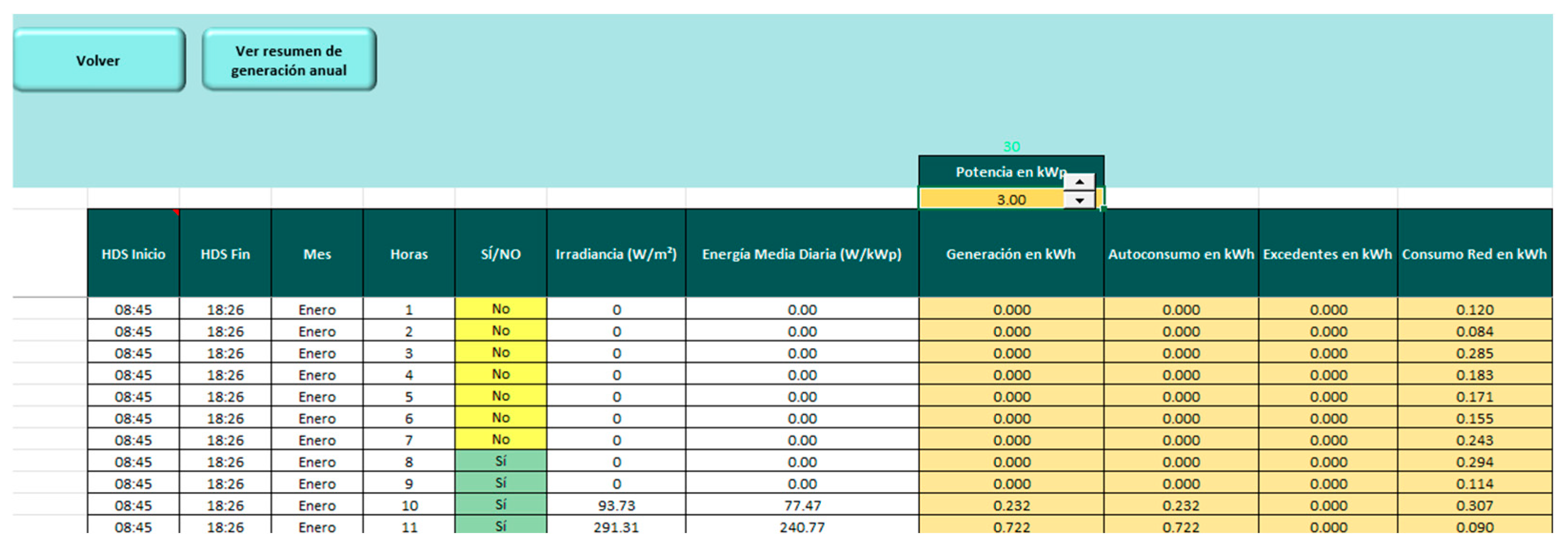Click the Irradiancia (W/m²) header cell
Viewport: 1568px width, 554px height.
616,254
